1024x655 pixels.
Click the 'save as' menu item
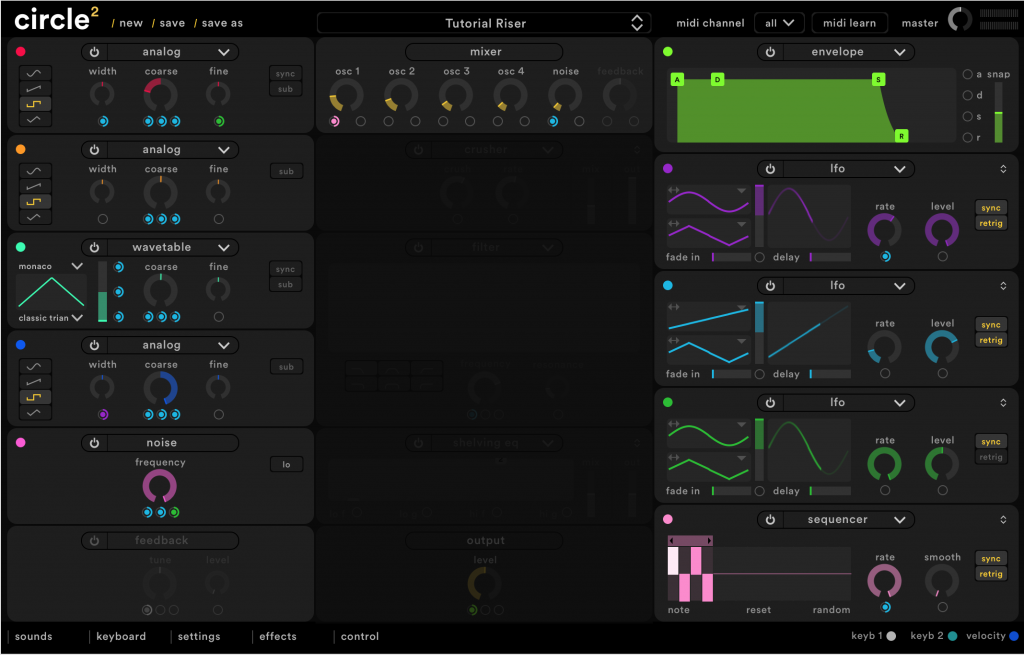point(222,23)
